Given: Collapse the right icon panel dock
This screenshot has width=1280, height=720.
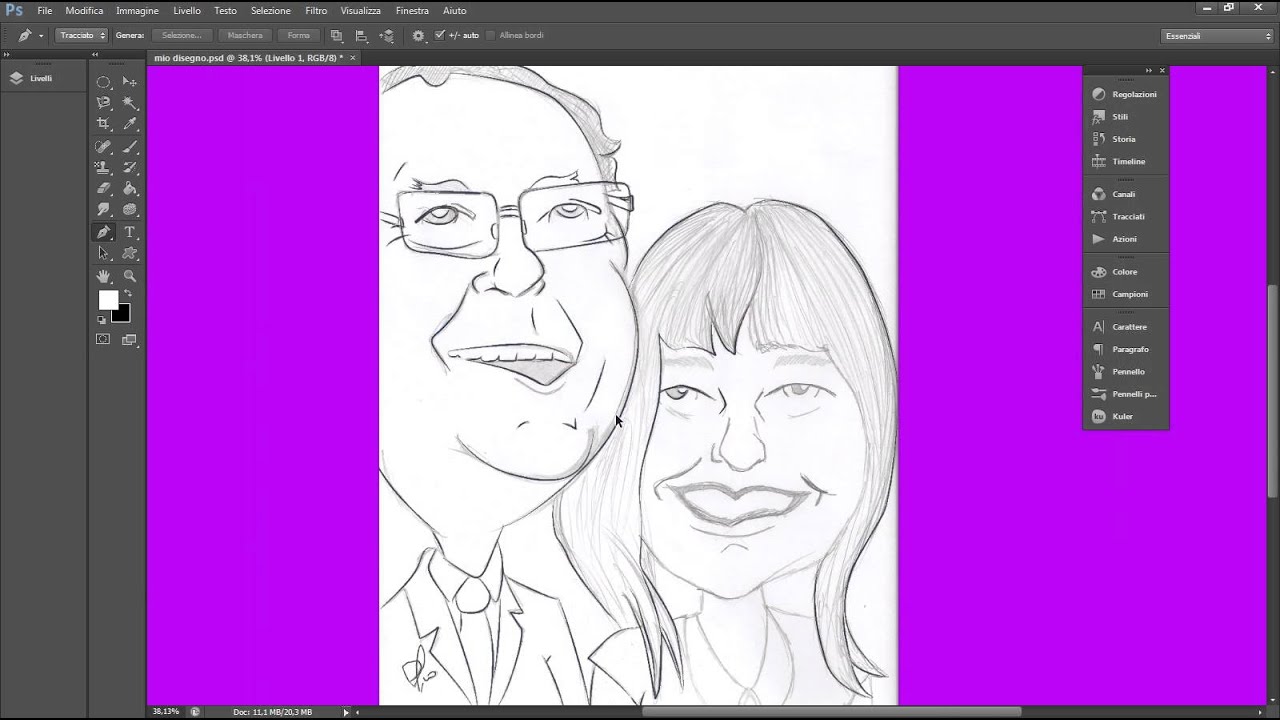Looking at the screenshot, I should (1149, 70).
